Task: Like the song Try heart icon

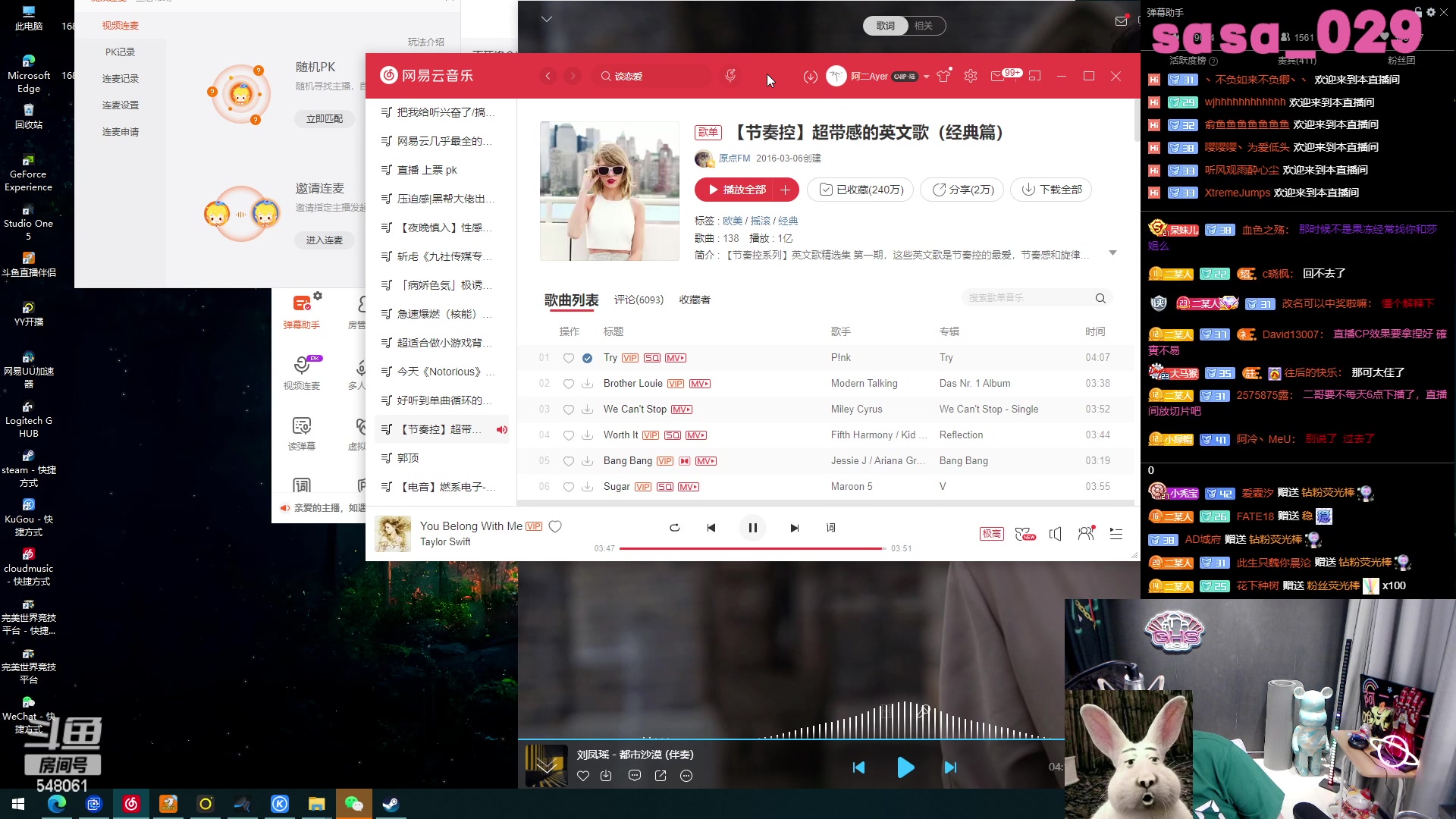Action: coord(568,358)
